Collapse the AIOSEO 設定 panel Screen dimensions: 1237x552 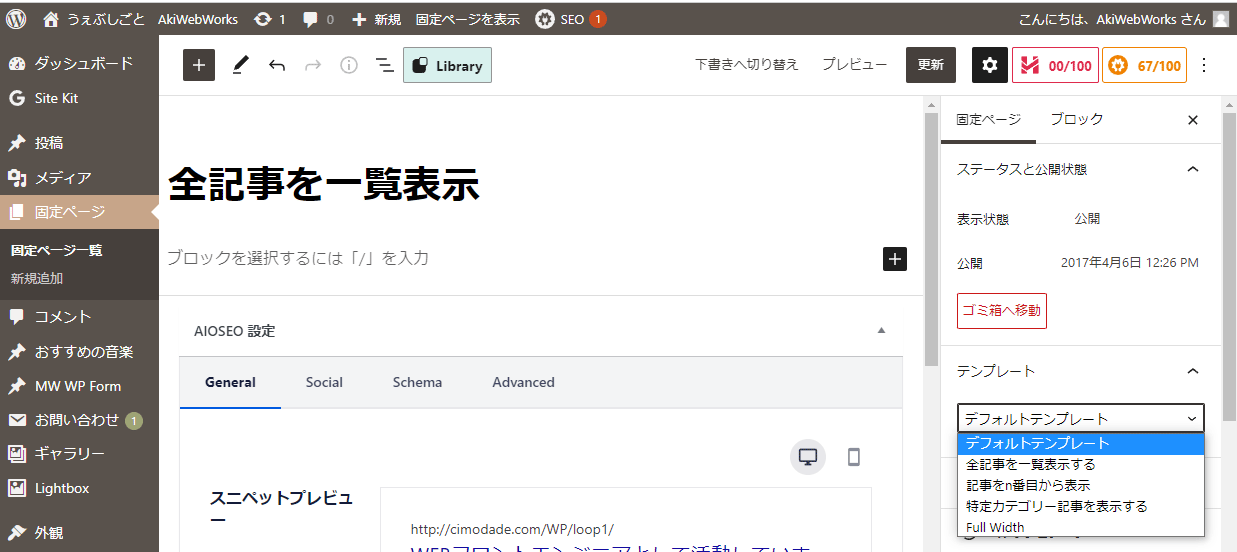pyautogui.click(x=881, y=330)
